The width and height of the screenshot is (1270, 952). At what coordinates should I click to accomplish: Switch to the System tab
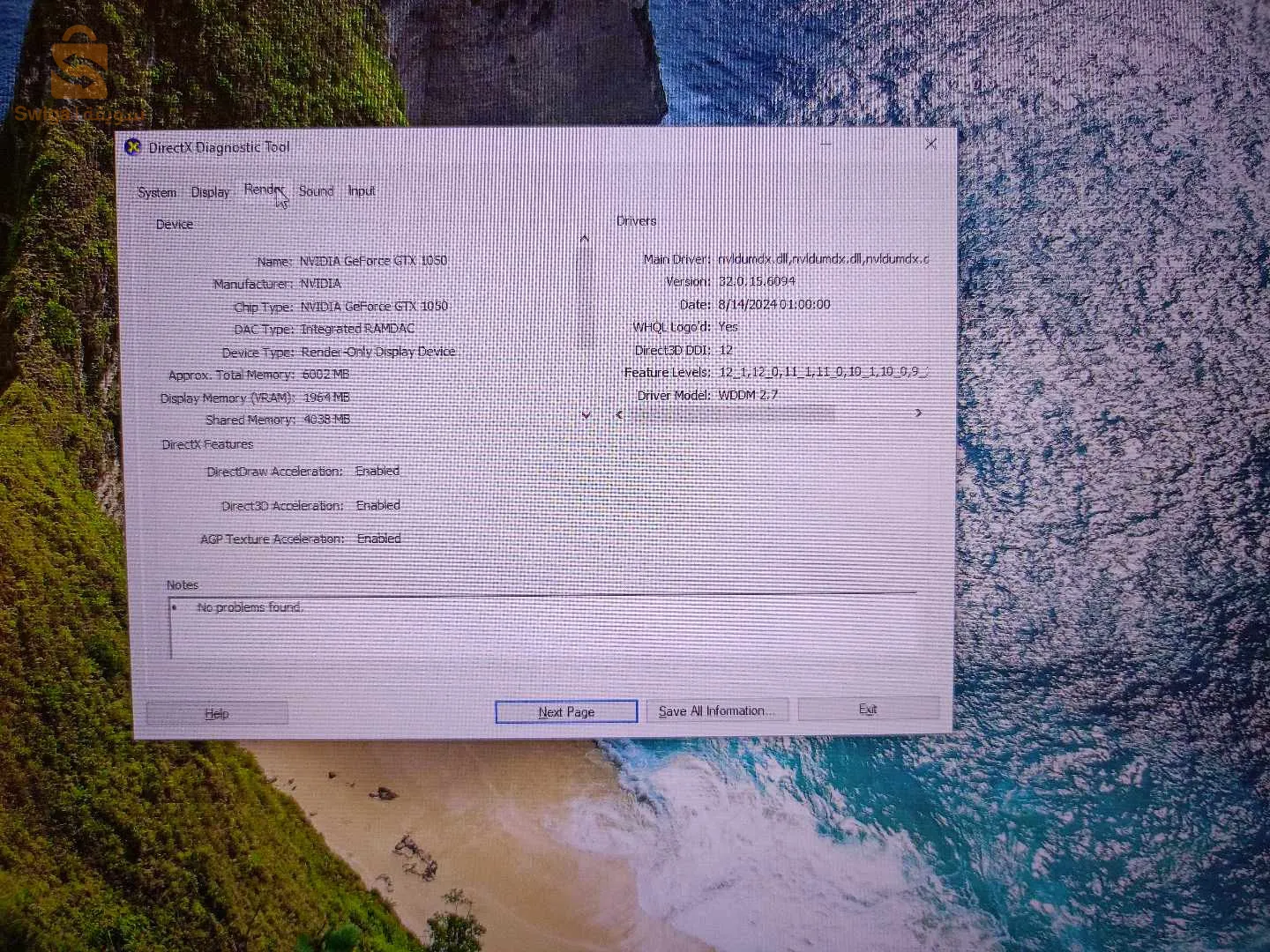coord(156,192)
